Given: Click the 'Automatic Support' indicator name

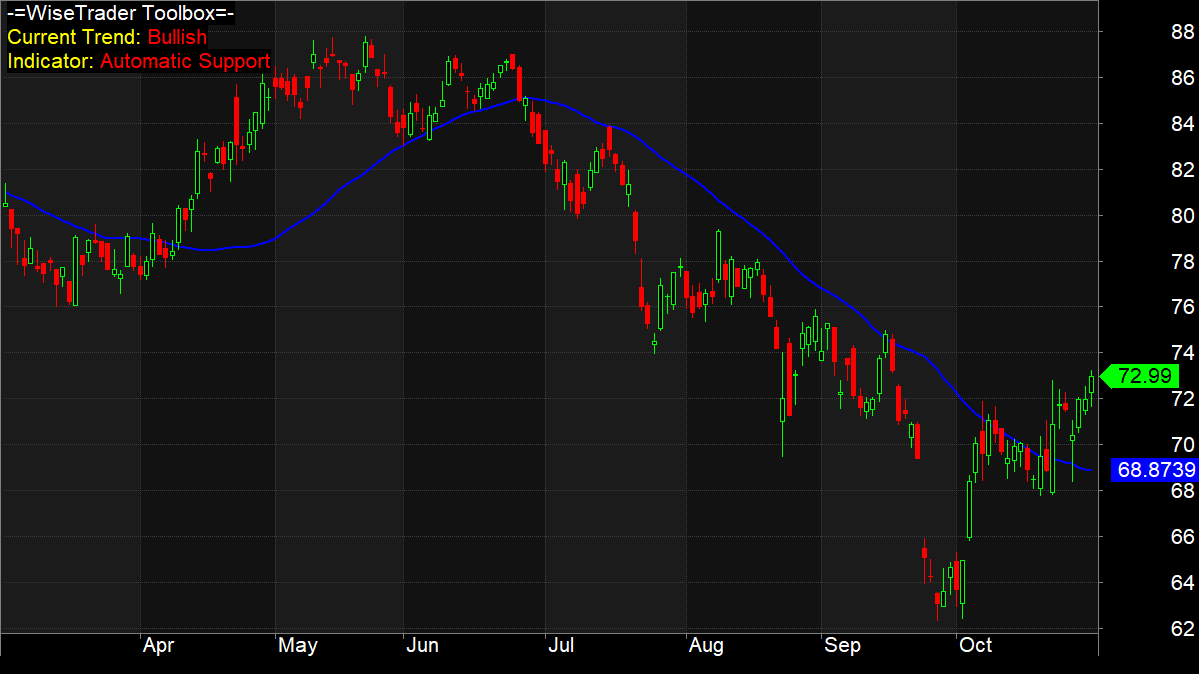Looking at the screenshot, I should 185,61.
